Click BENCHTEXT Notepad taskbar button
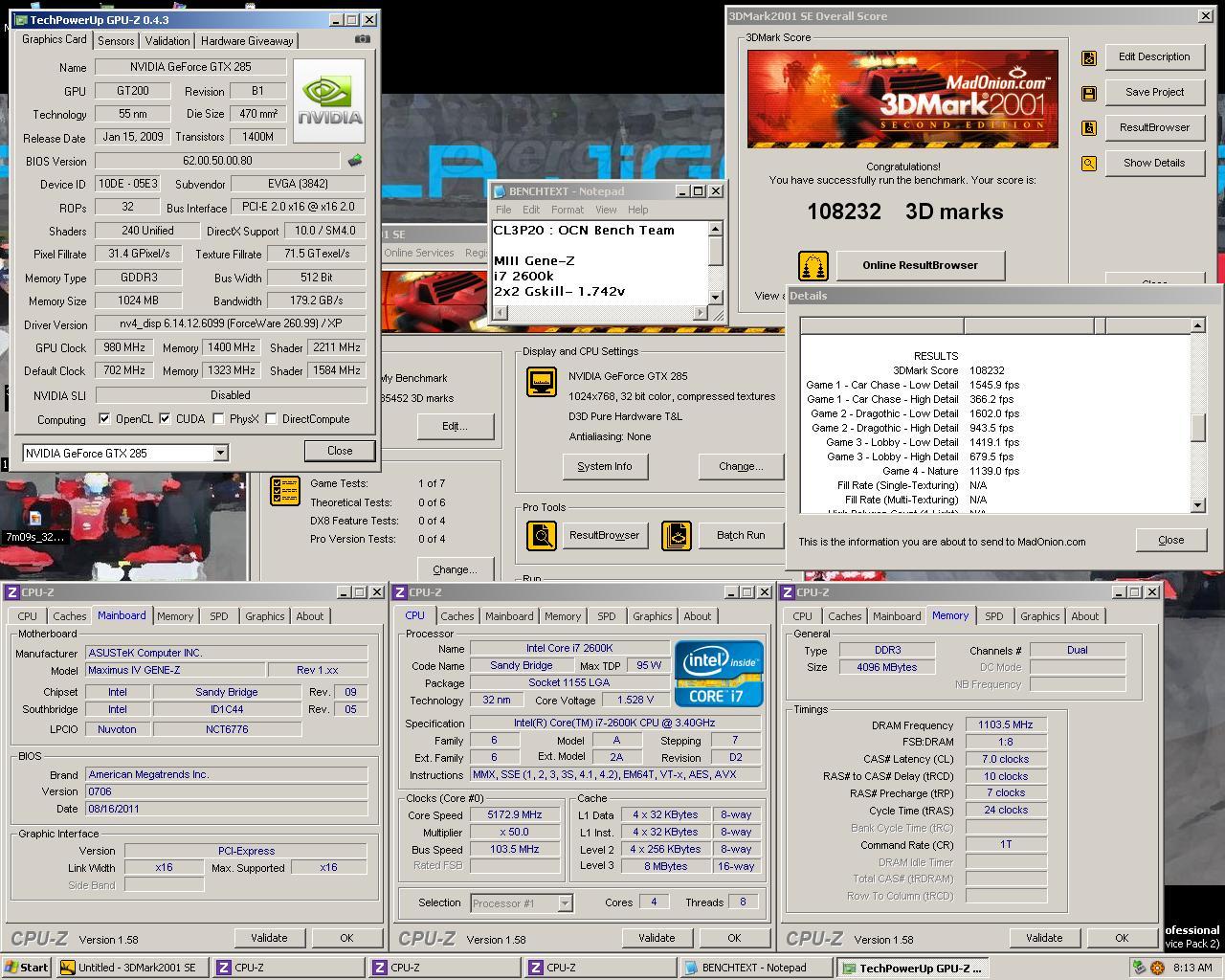Viewport: 1225px width, 980px height. point(756,968)
